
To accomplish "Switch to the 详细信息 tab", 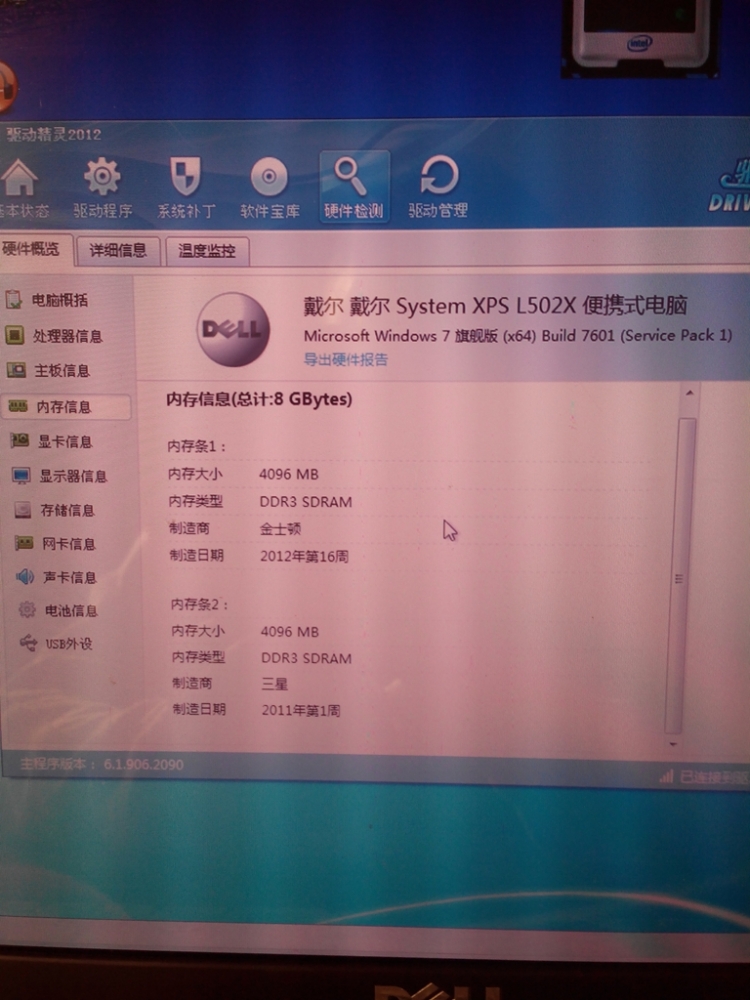I will (117, 250).
